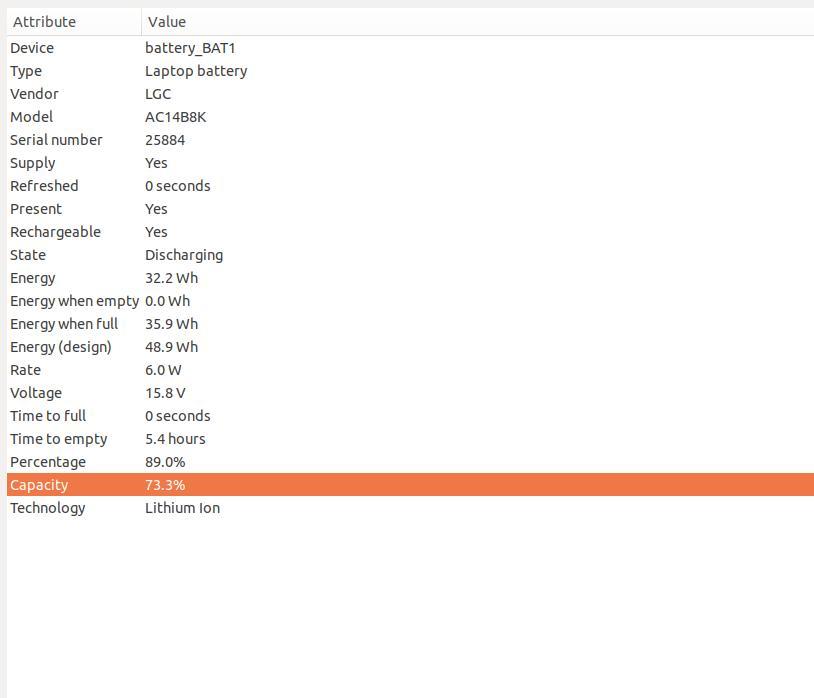This screenshot has height=698, width=814.
Task: Select the AC14B8K model value
Action: pyautogui.click(x=175, y=117)
